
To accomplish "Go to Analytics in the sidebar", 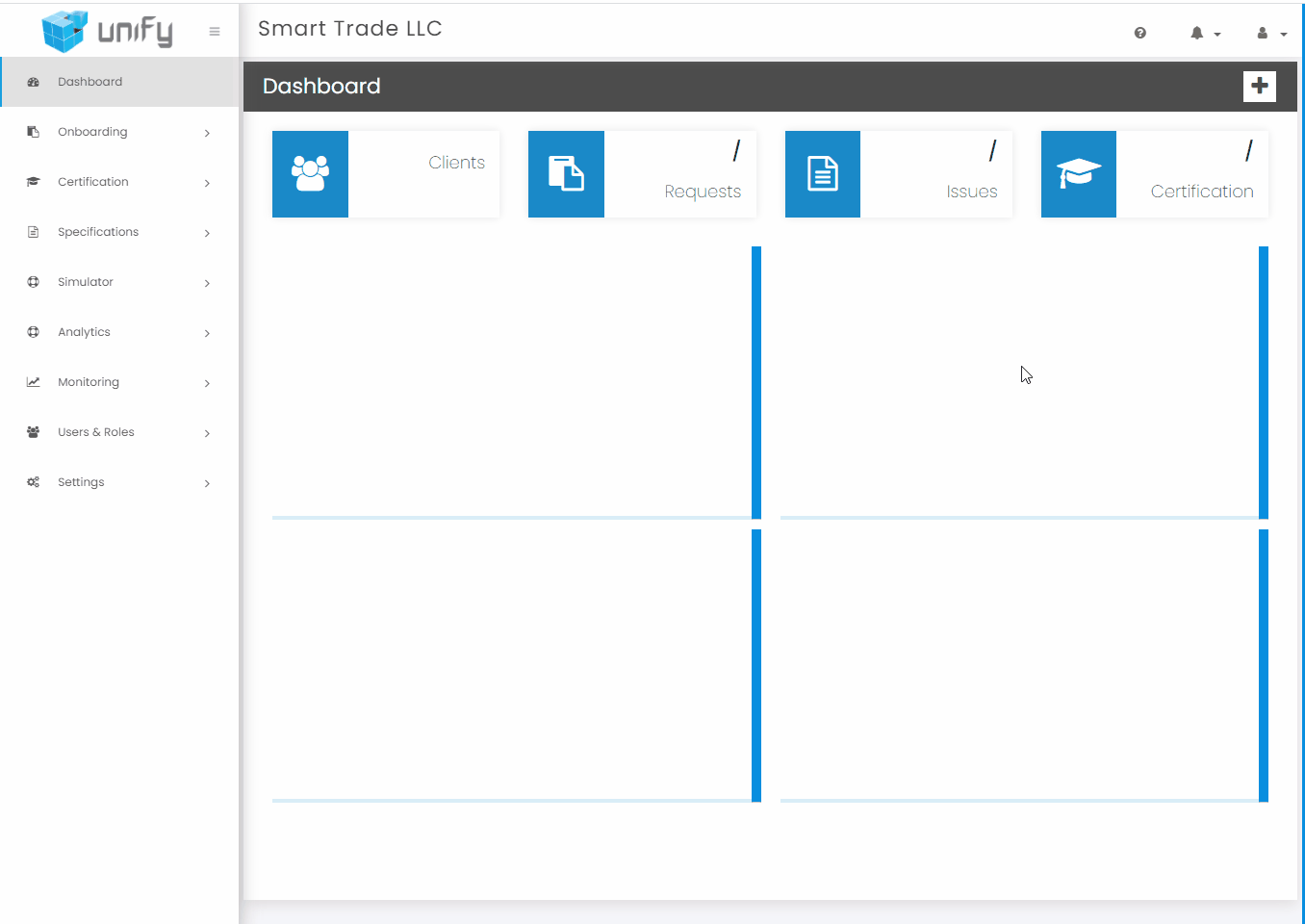I will click(x=85, y=331).
